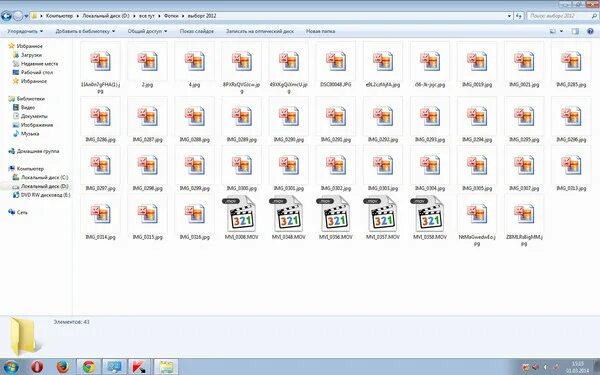Select the 4.jpg file icon
The width and height of the screenshot is (600, 375).
pyautogui.click(x=194, y=61)
